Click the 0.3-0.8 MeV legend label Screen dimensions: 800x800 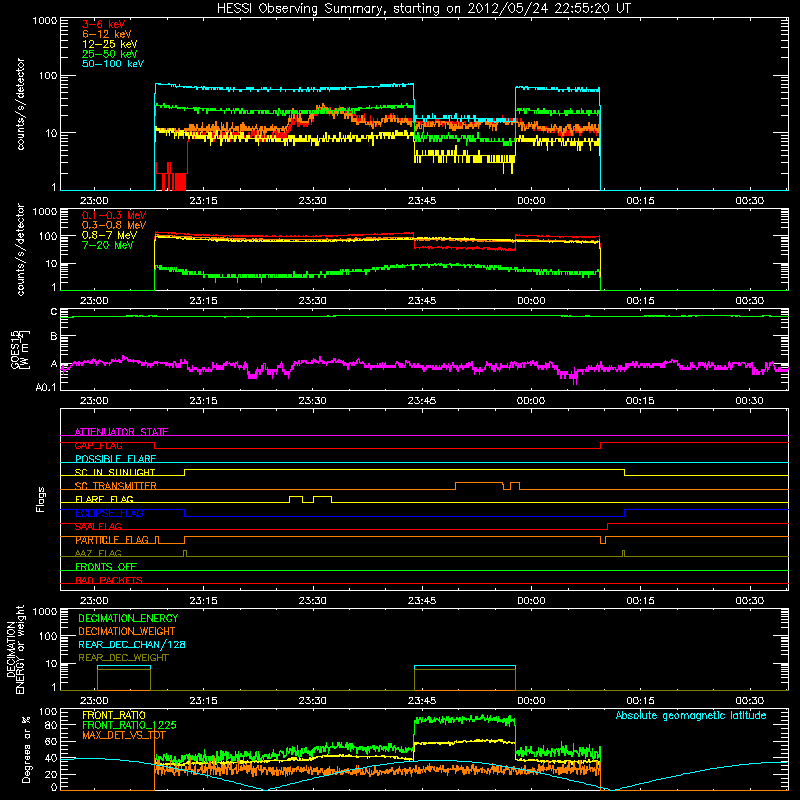(114, 225)
